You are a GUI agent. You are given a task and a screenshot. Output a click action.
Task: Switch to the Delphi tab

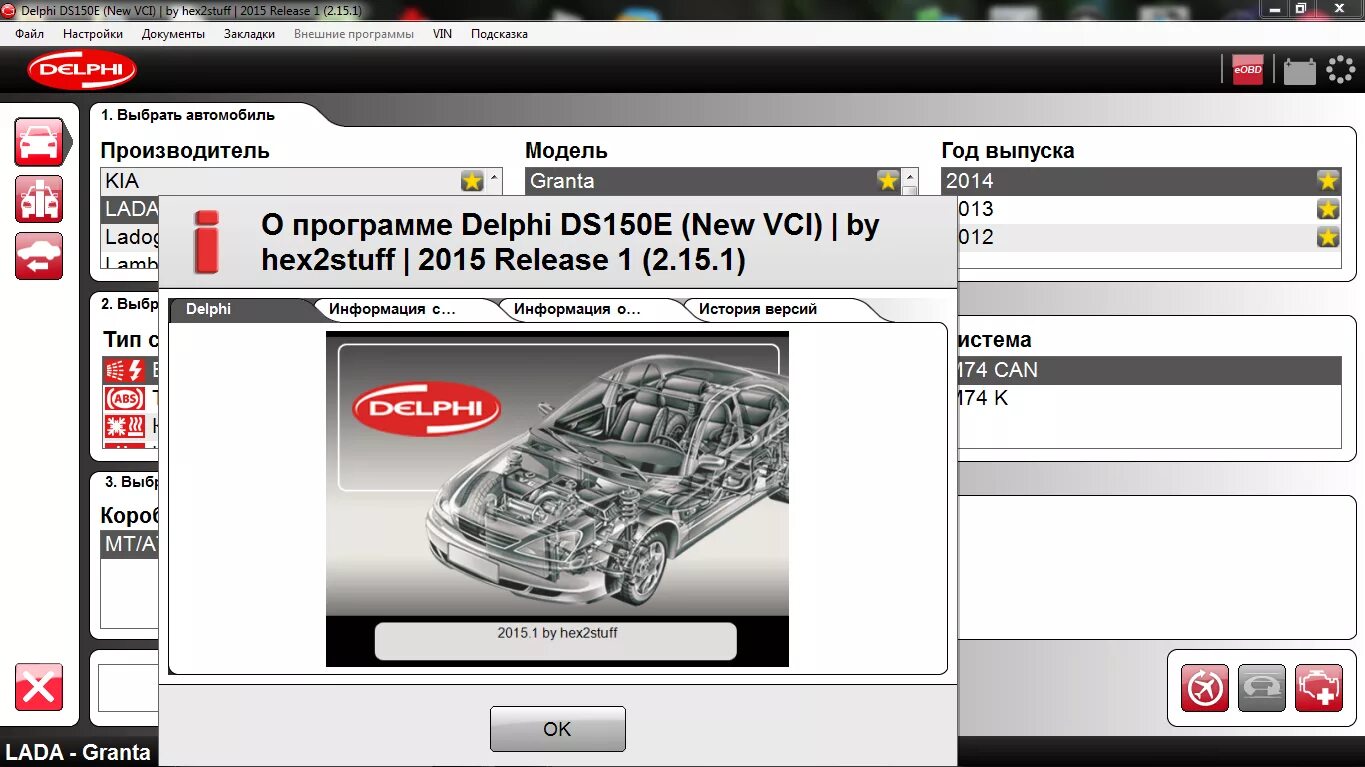[240, 309]
